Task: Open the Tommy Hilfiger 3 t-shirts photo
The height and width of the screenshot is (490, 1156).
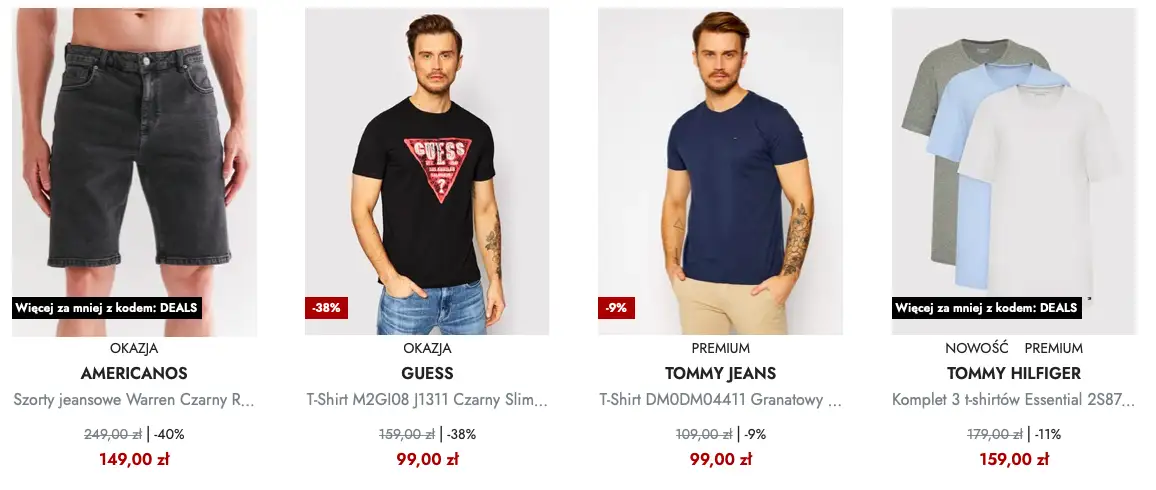Action: [x=1014, y=172]
